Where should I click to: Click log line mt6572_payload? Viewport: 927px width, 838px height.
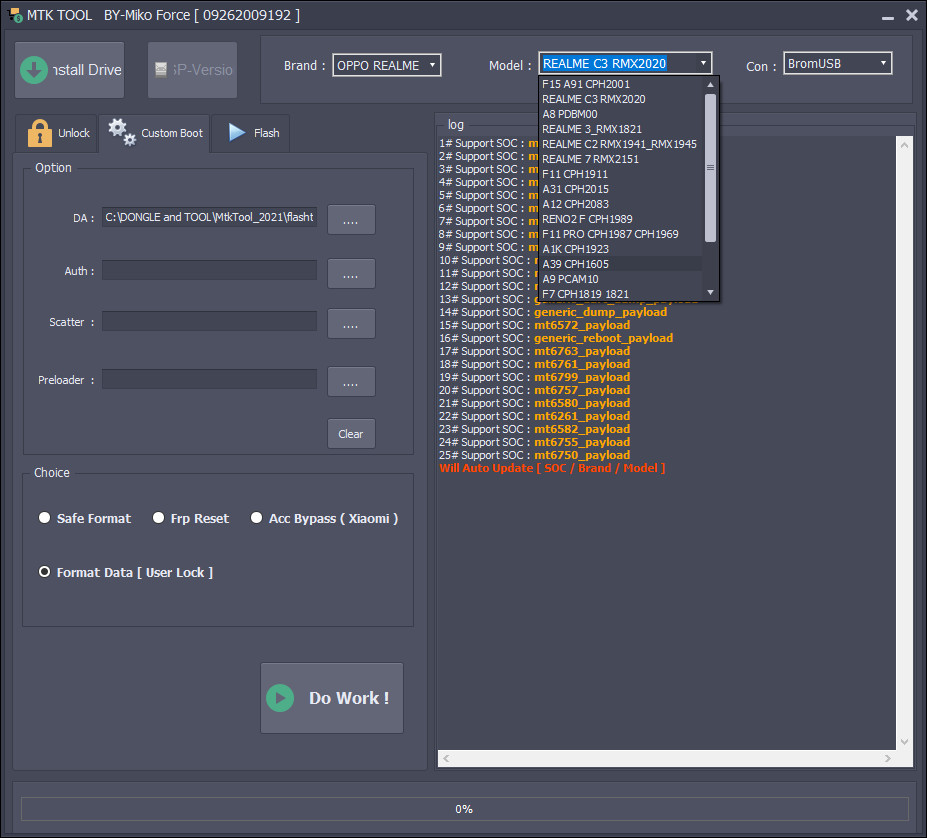[x=535, y=325]
